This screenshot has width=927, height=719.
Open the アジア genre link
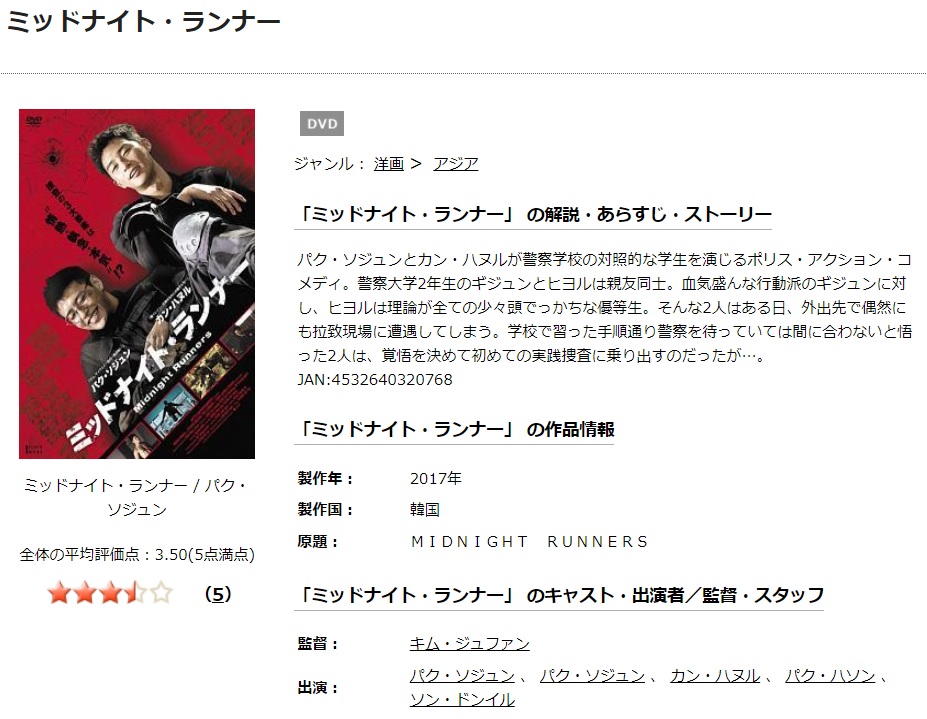455,164
